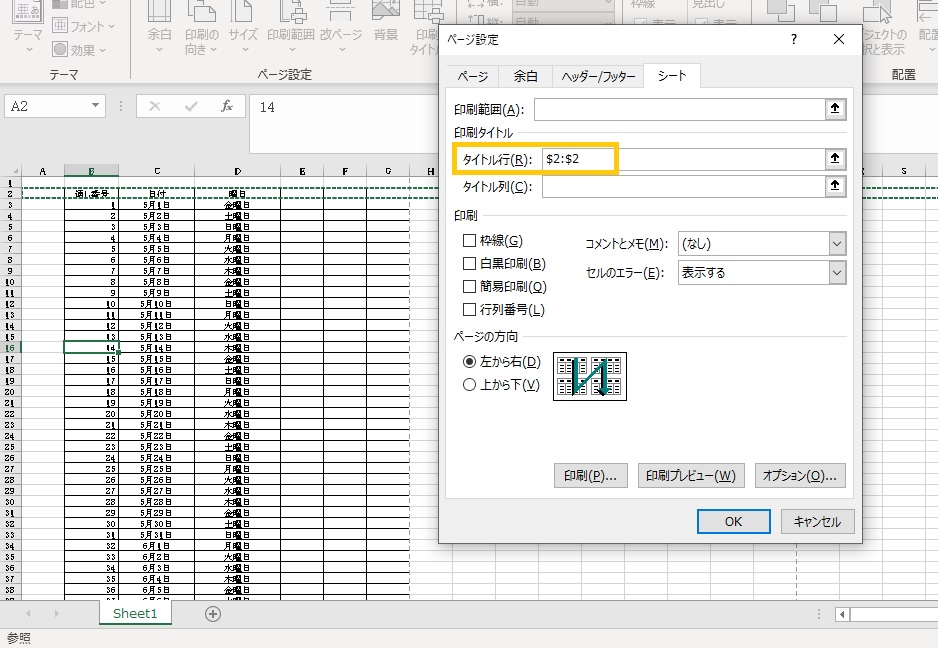938x648 pixels.
Task: Add a new sheet with the plus icon
Action: 212,614
